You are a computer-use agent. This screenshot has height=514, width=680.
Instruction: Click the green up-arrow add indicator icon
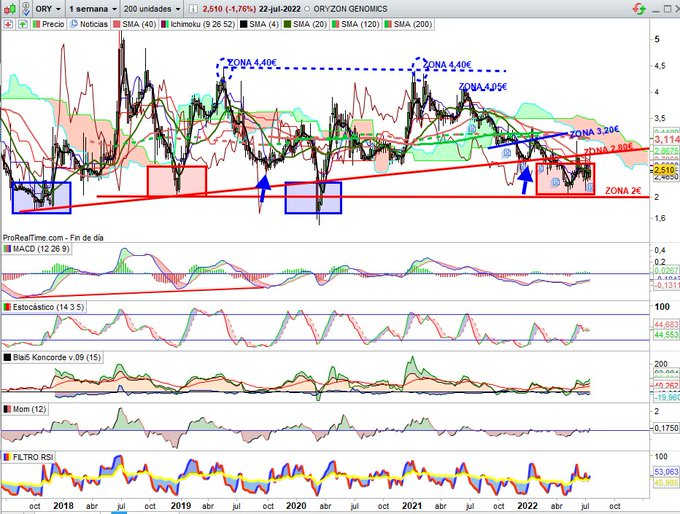[23, 24]
